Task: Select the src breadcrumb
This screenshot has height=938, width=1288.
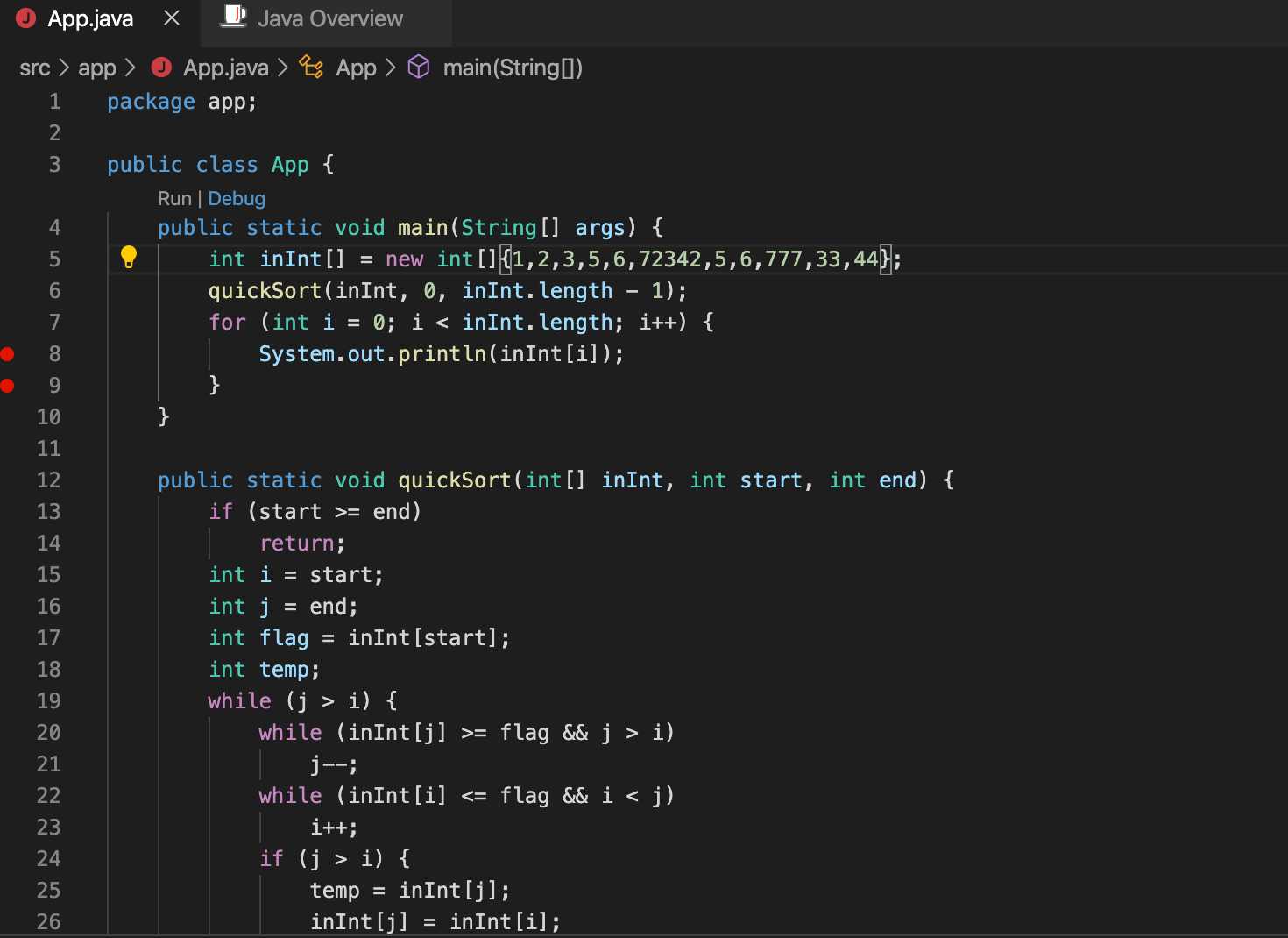Action: pos(35,68)
